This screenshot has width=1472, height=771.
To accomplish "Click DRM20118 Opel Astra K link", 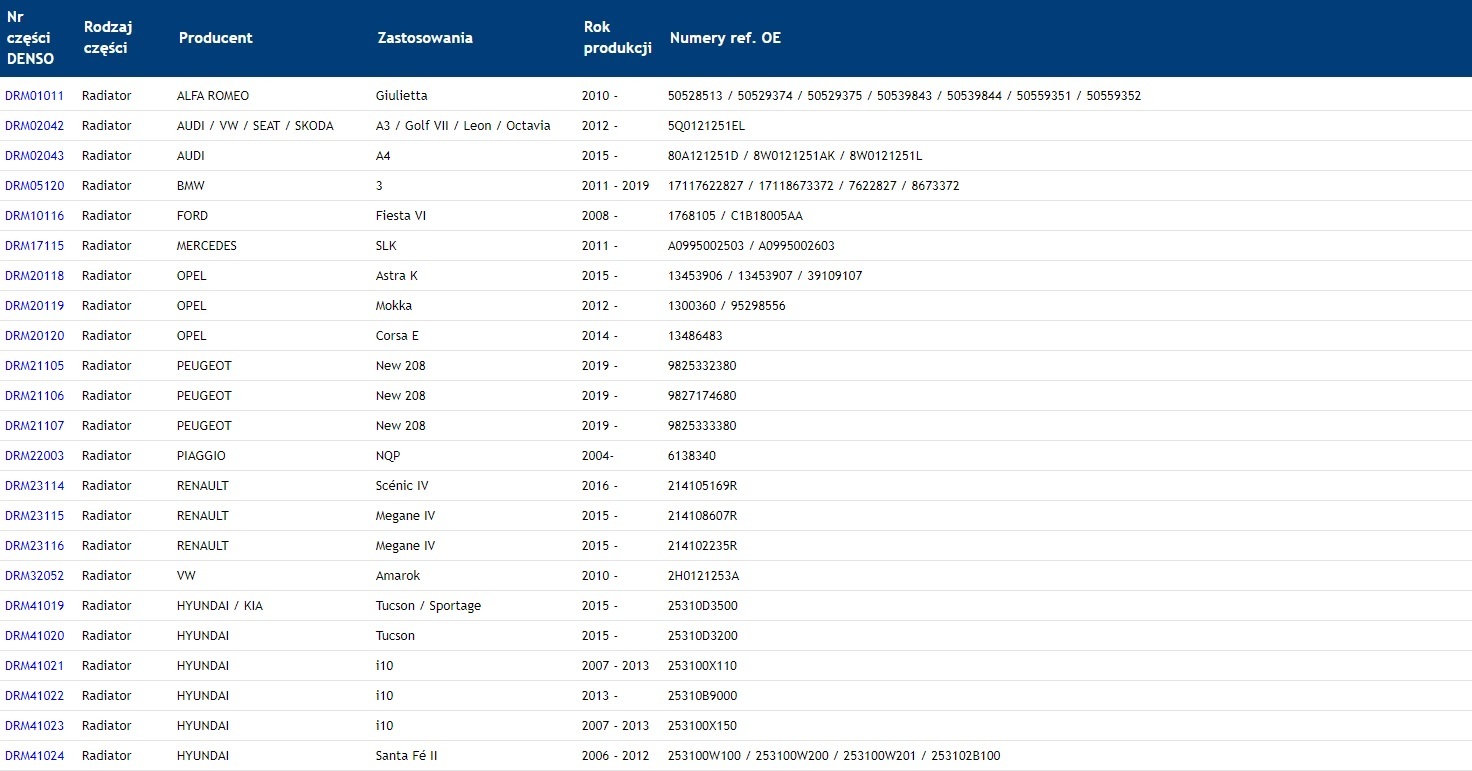I will pos(34,276).
